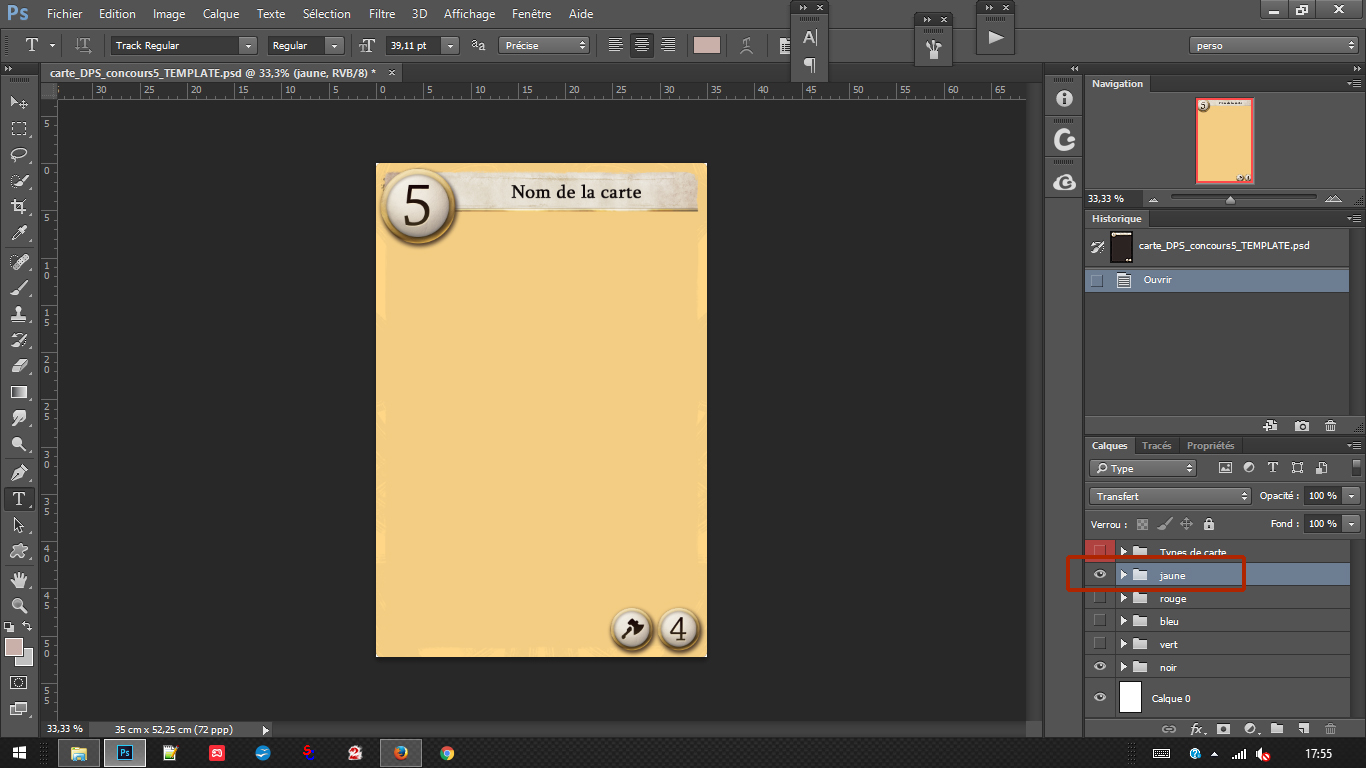Click the center text alignment icon

tap(642, 46)
